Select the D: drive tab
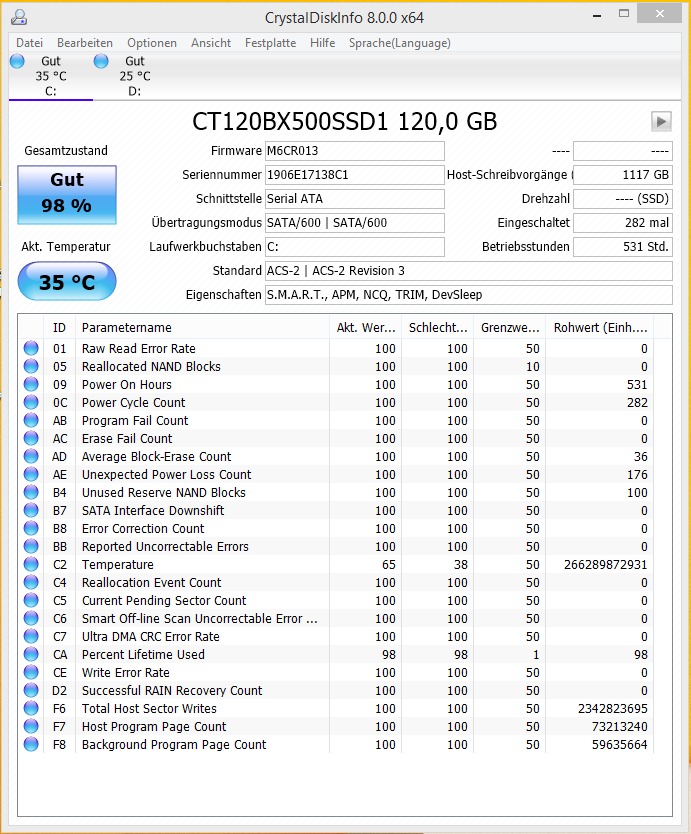This screenshot has height=834, width=691. click(x=135, y=76)
